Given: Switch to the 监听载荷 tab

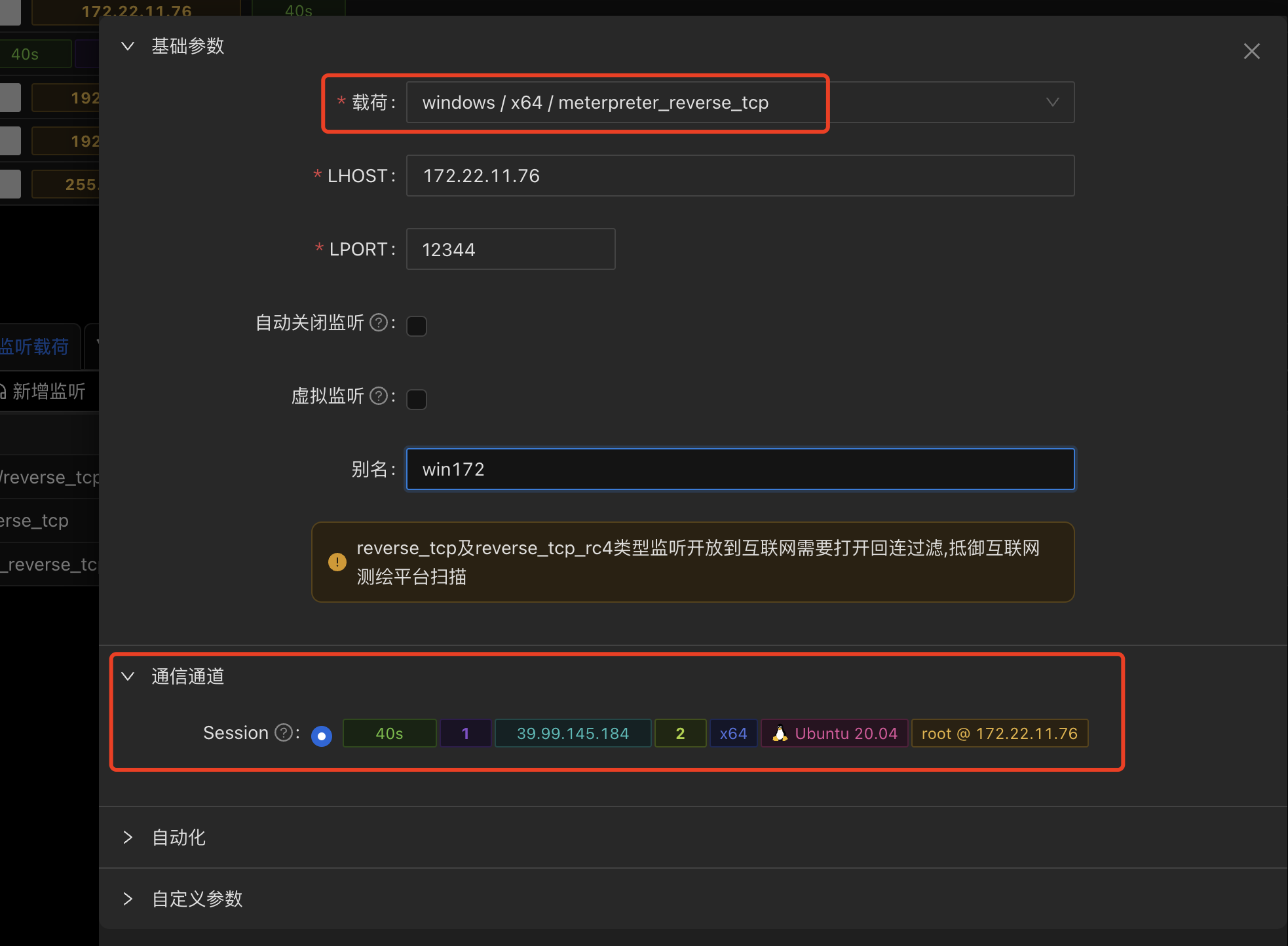Looking at the screenshot, I should tap(34, 347).
